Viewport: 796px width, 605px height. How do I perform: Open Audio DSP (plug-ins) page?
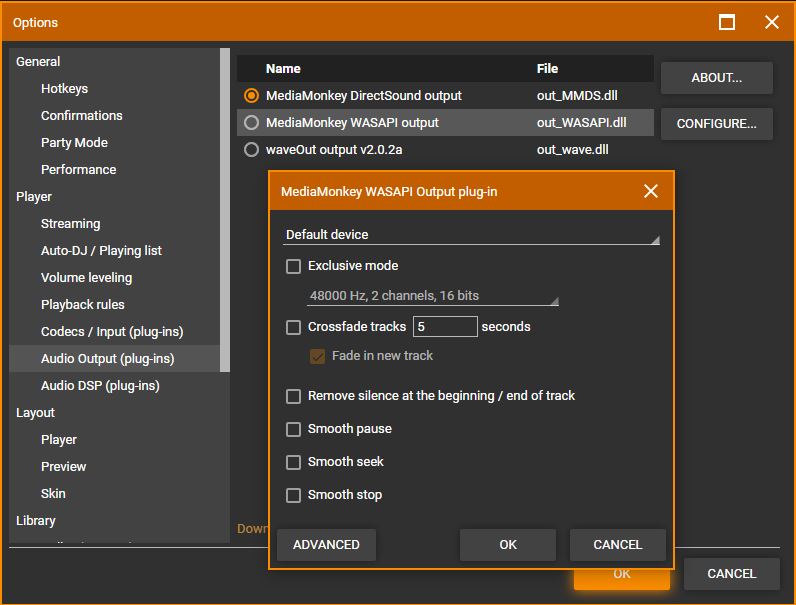point(100,386)
